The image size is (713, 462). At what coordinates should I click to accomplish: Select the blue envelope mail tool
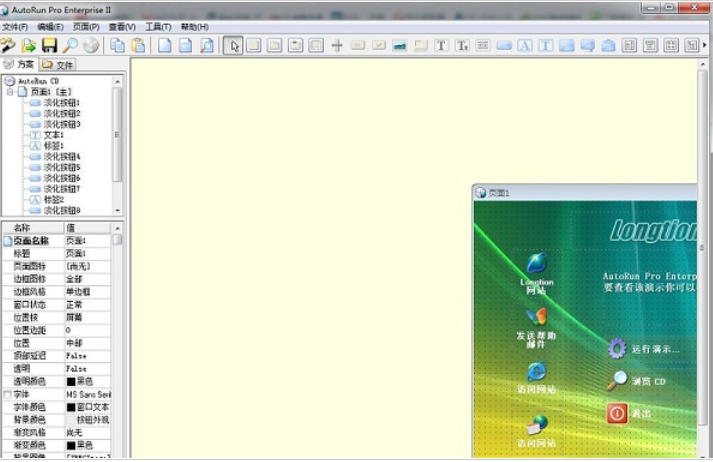point(608,45)
